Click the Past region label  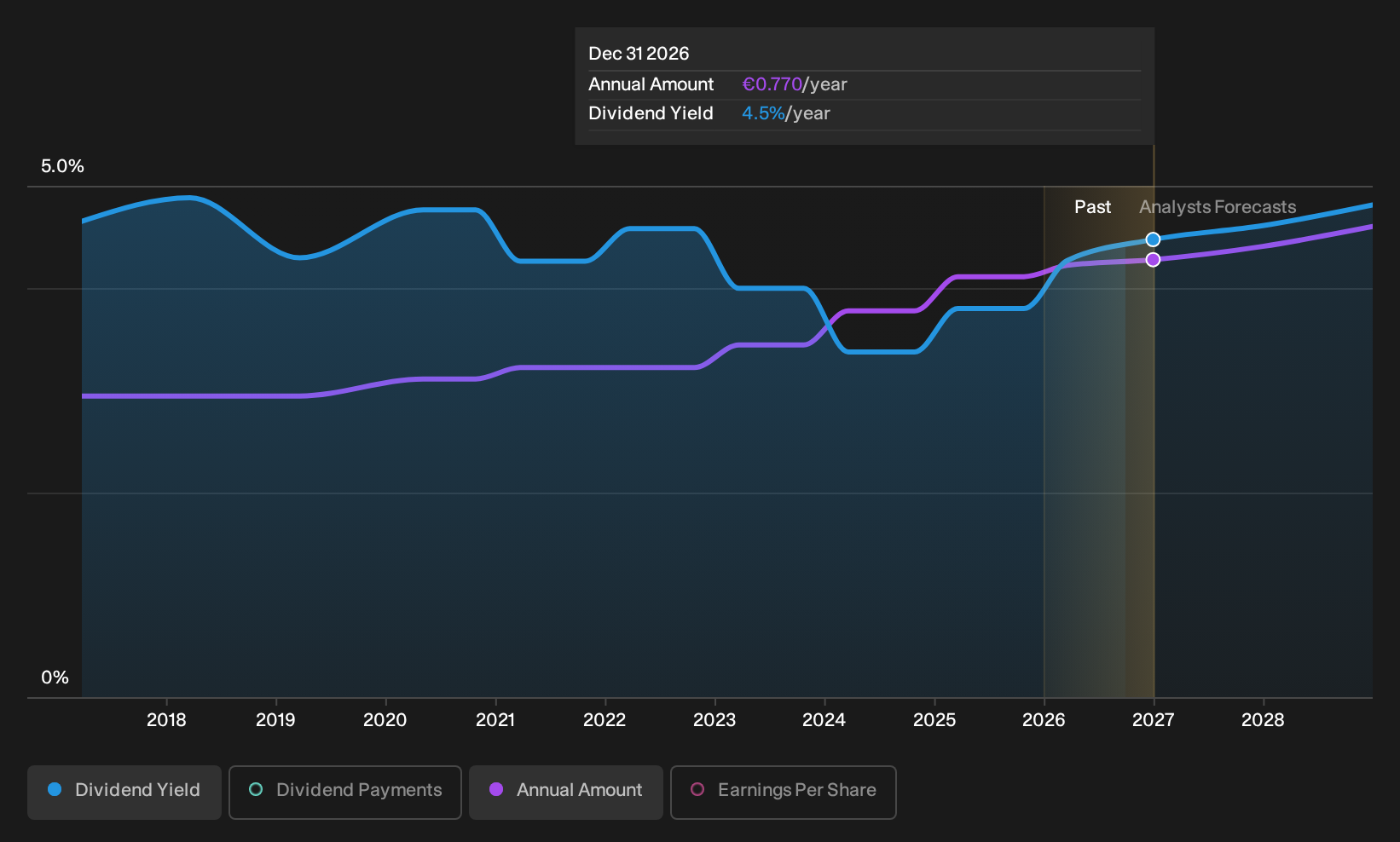click(1092, 207)
